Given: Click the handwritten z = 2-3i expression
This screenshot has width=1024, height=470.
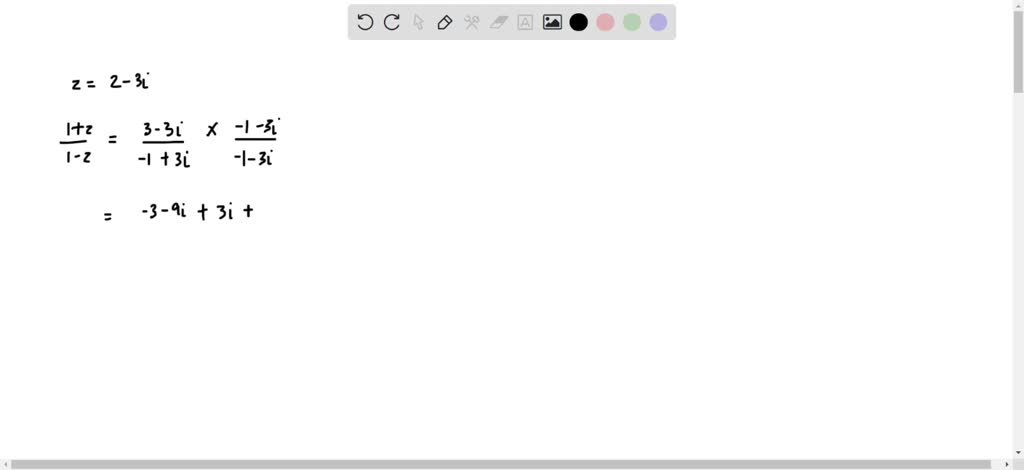Looking at the screenshot, I should click(x=112, y=83).
